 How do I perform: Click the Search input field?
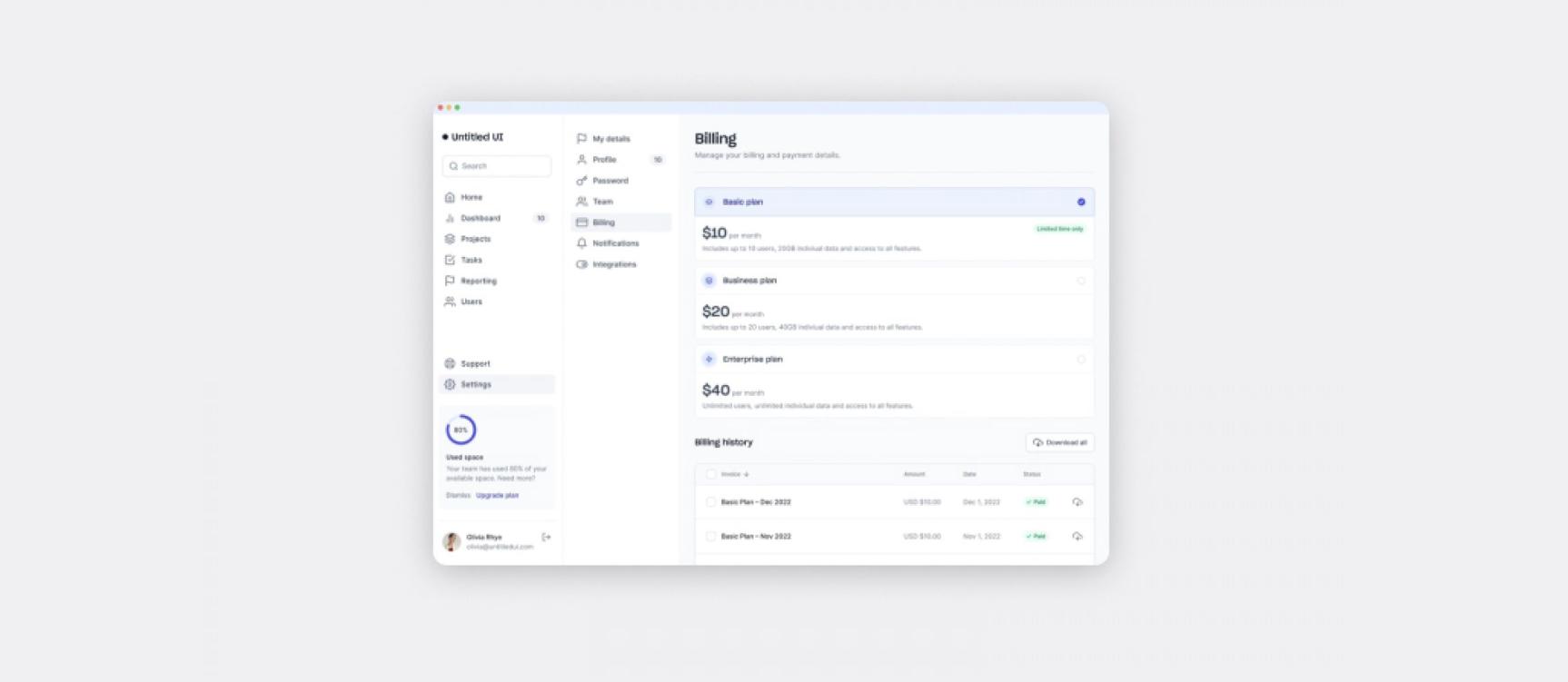pyautogui.click(x=497, y=166)
